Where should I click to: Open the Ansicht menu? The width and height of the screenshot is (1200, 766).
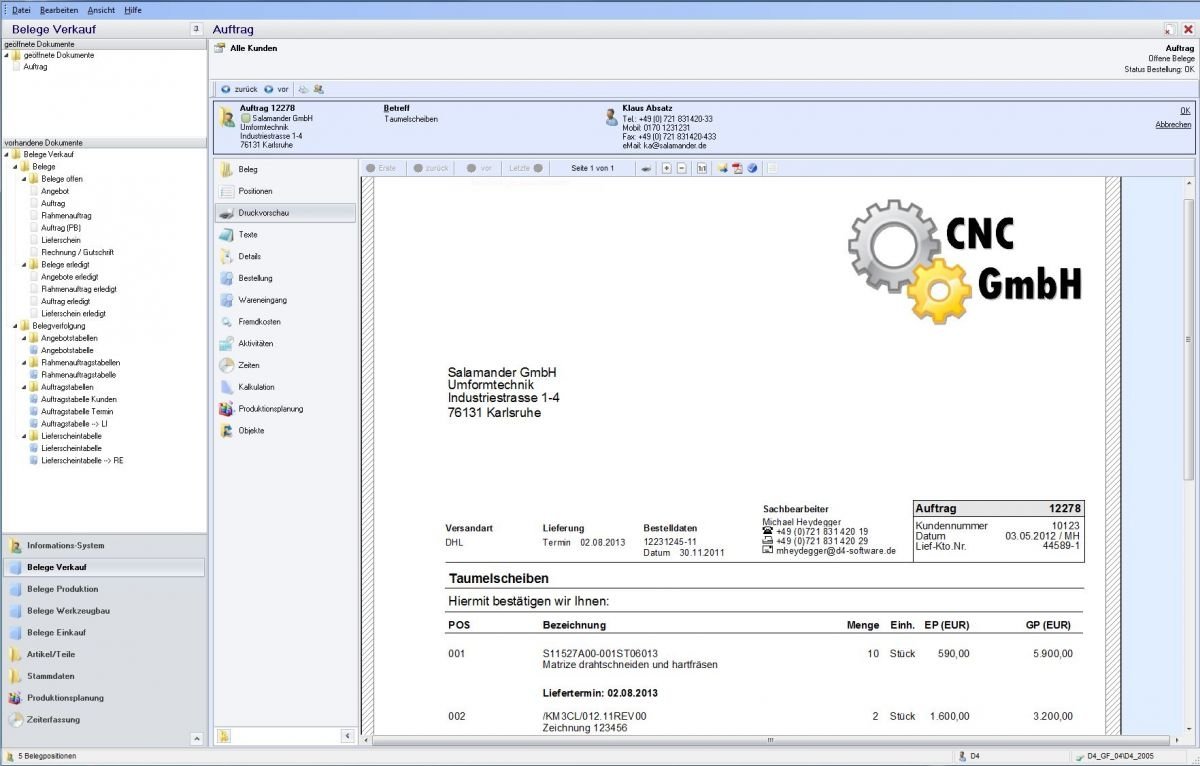pos(101,10)
